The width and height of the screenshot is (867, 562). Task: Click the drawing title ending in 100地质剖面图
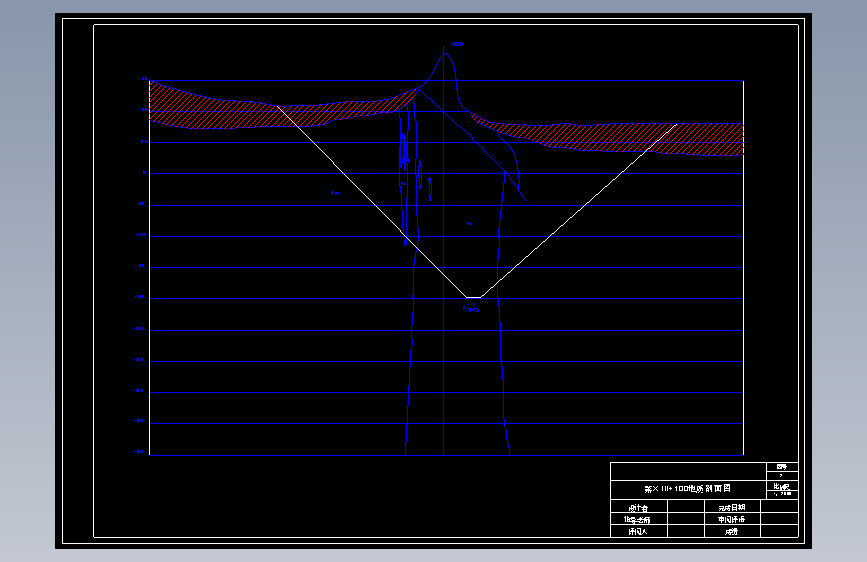[x=687, y=489]
